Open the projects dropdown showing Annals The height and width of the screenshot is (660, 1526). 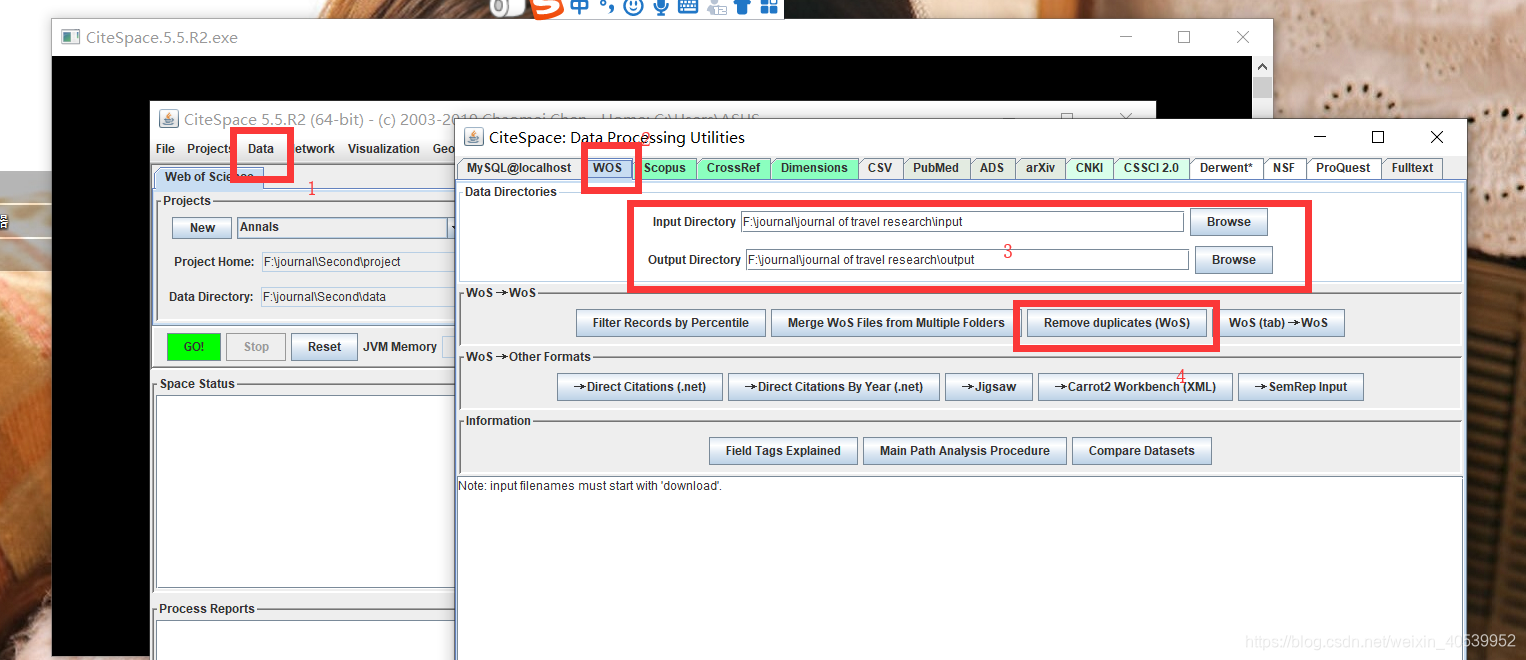pos(451,228)
